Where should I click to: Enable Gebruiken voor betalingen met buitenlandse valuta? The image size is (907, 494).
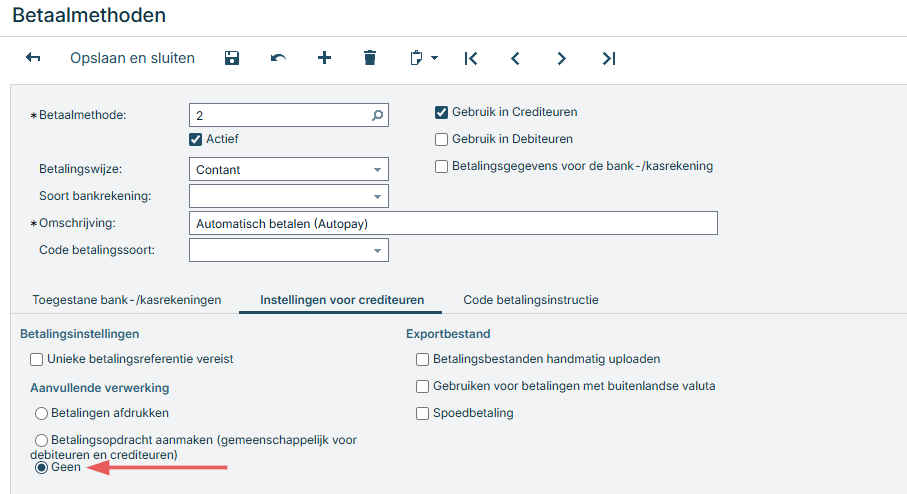pyautogui.click(x=422, y=386)
